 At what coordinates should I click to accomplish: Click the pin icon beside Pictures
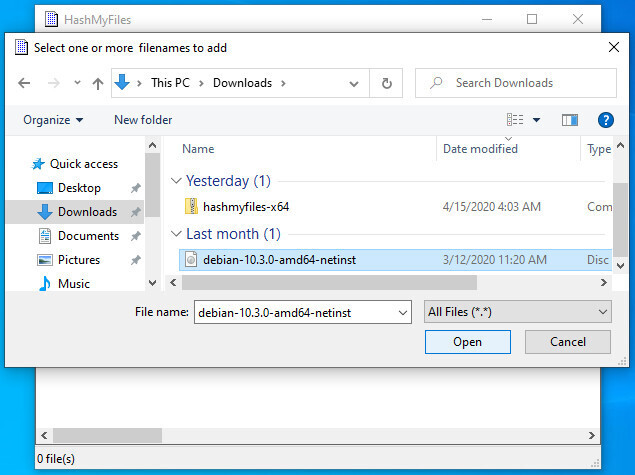point(136,260)
